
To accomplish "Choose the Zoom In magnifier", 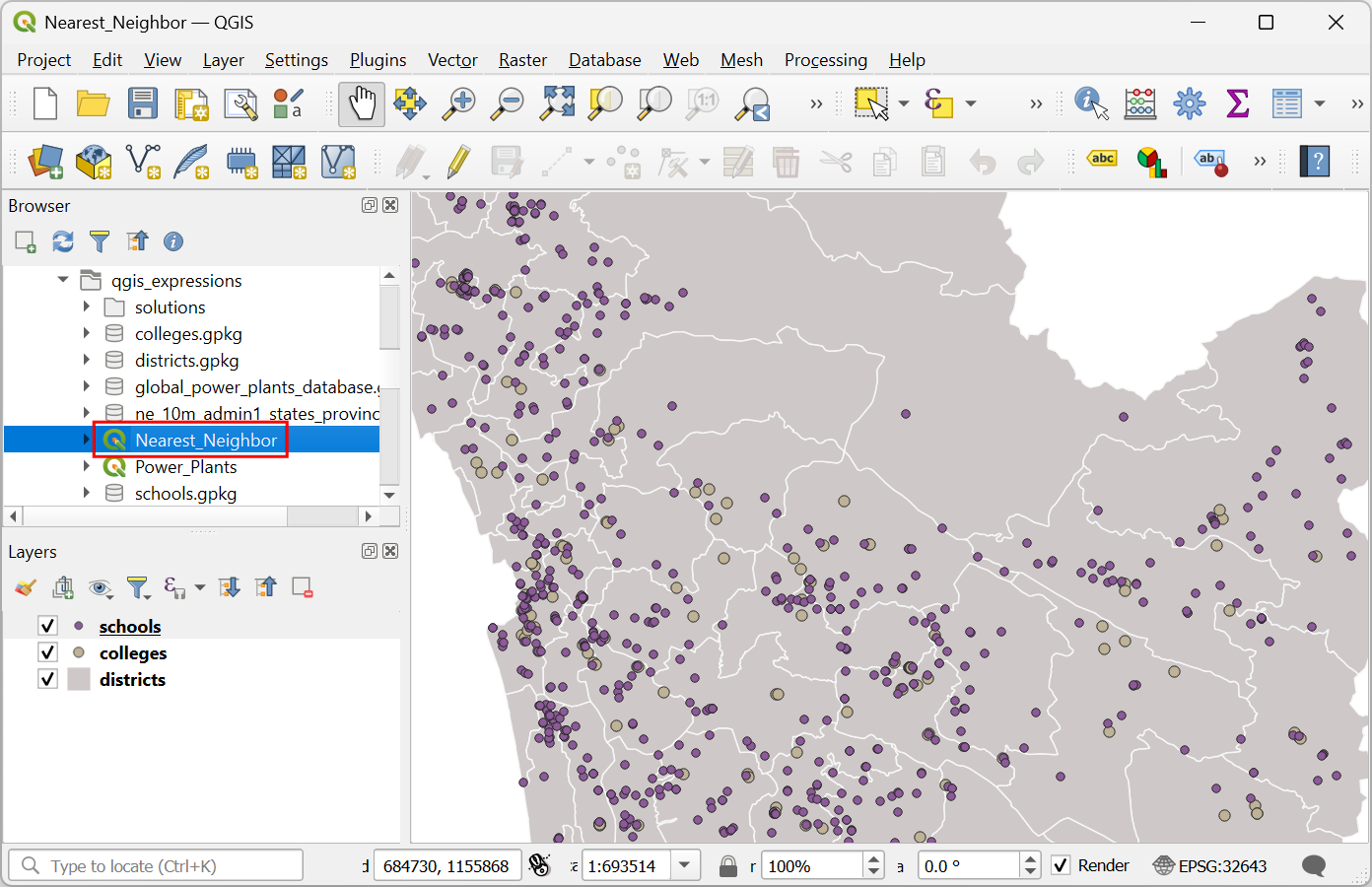I will 458,103.
